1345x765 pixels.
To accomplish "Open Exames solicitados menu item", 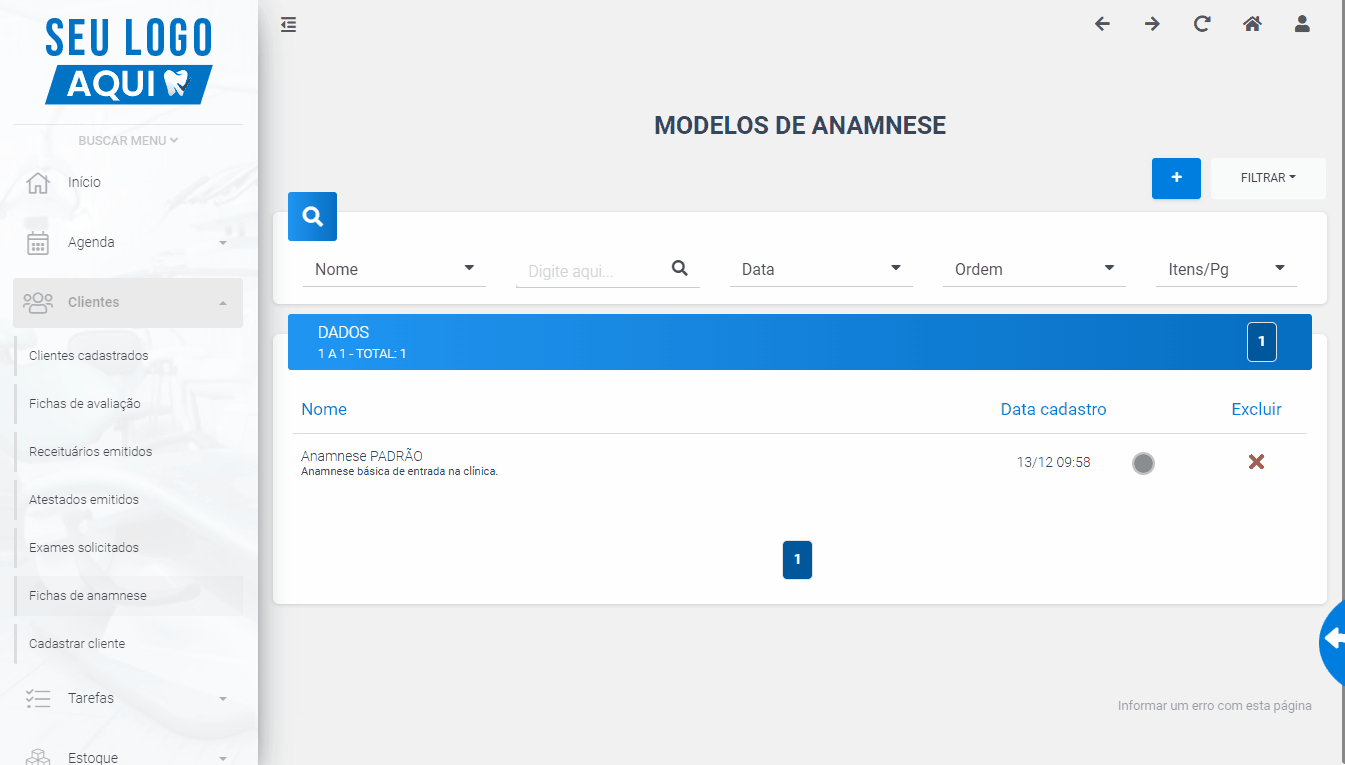I will point(128,548).
